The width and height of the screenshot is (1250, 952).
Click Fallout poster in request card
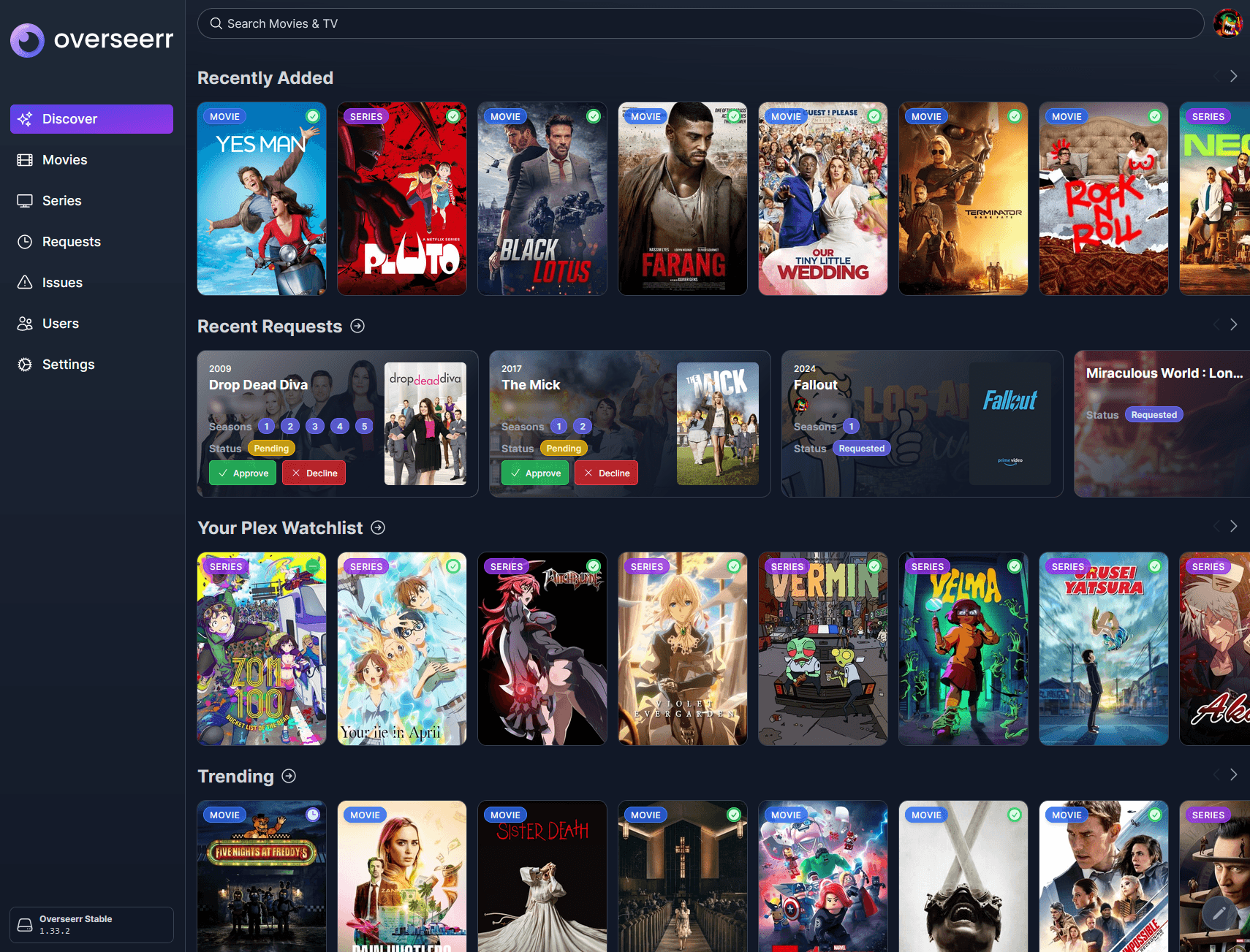tap(1010, 424)
